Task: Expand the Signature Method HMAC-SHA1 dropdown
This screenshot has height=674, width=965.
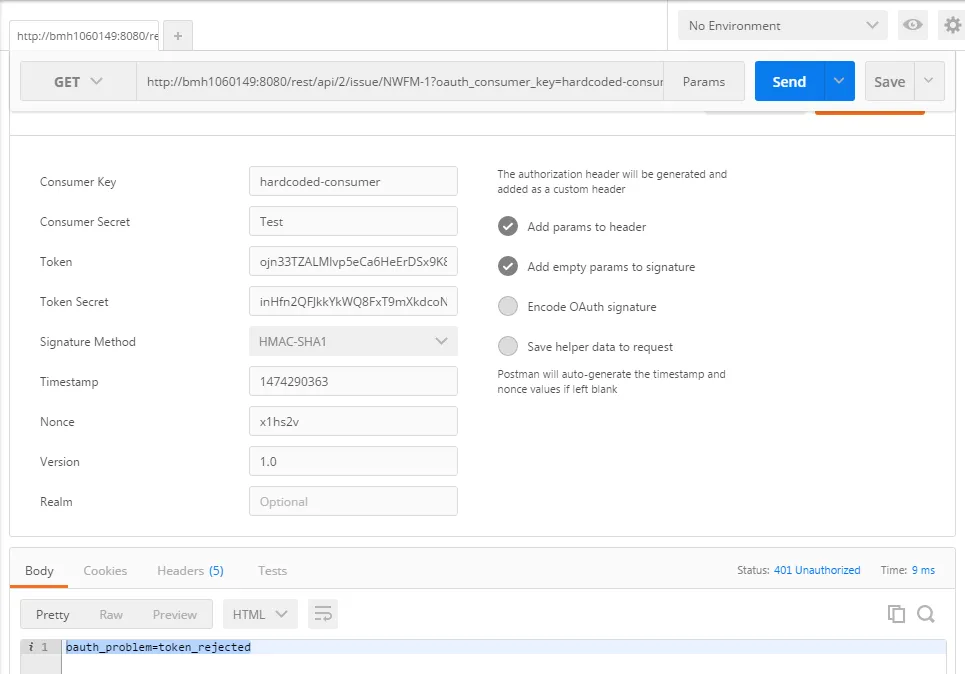Action: (353, 342)
